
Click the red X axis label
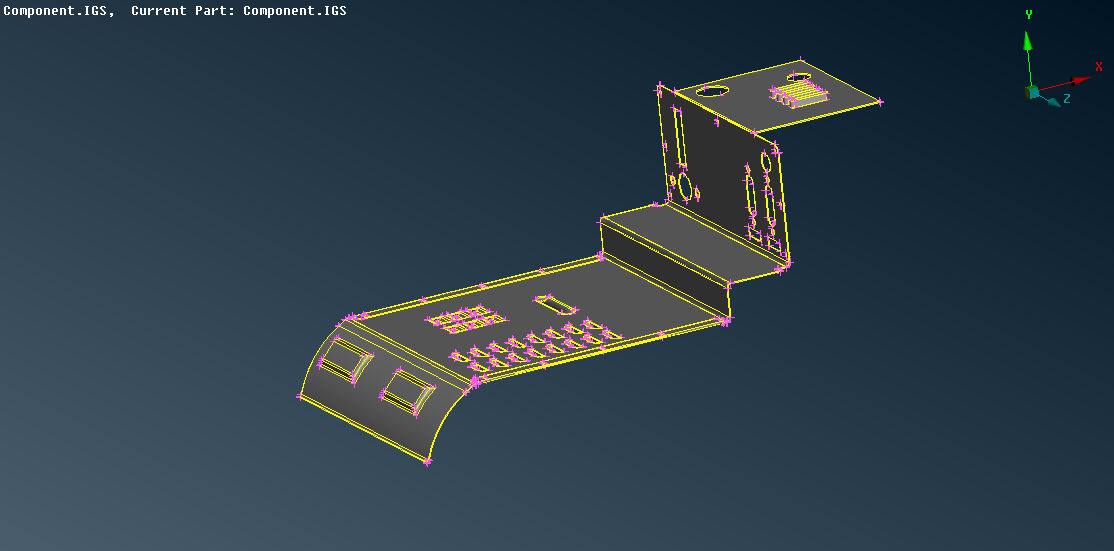tap(1098, 67)
